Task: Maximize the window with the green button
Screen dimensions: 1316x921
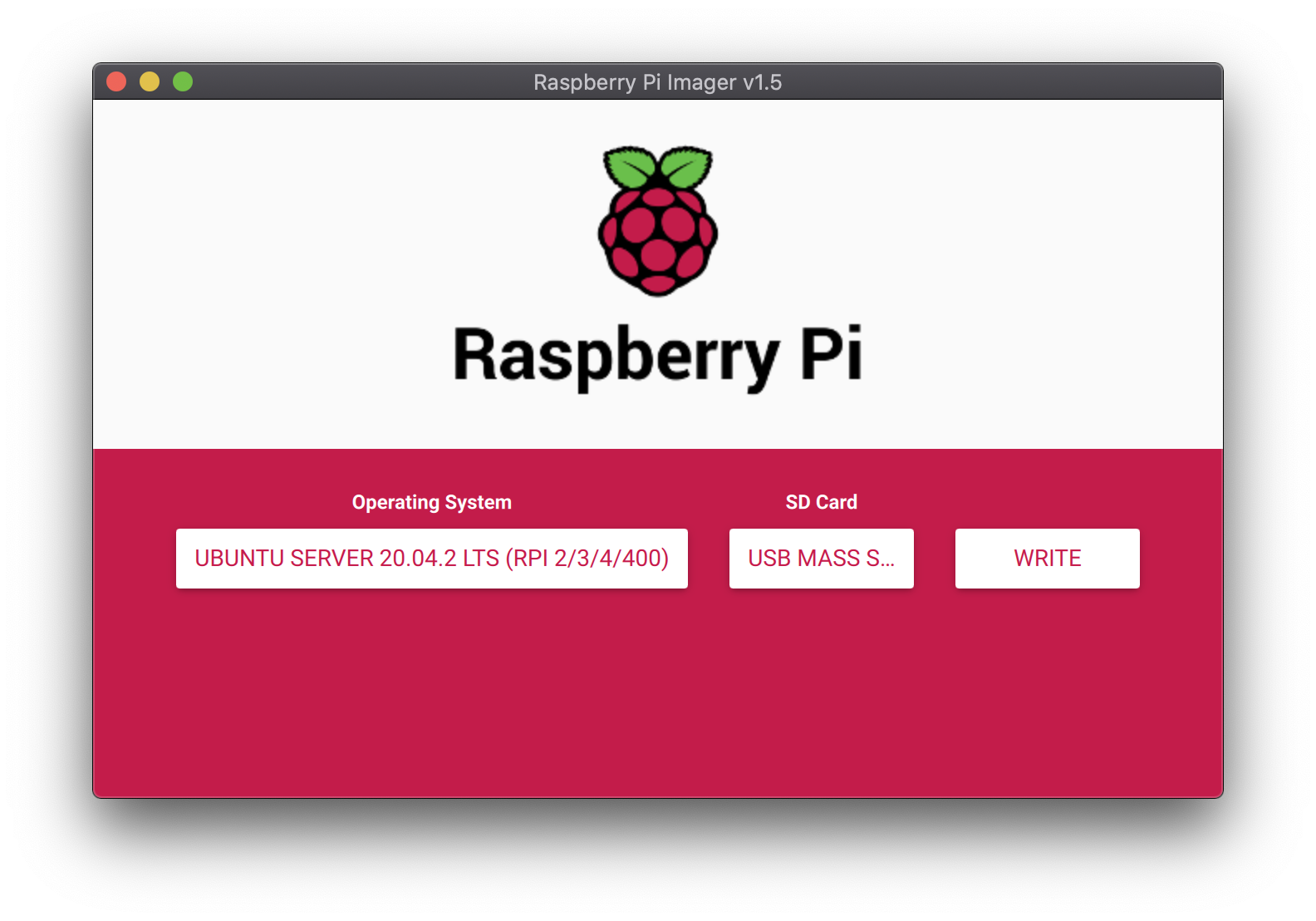Action: 183,81
